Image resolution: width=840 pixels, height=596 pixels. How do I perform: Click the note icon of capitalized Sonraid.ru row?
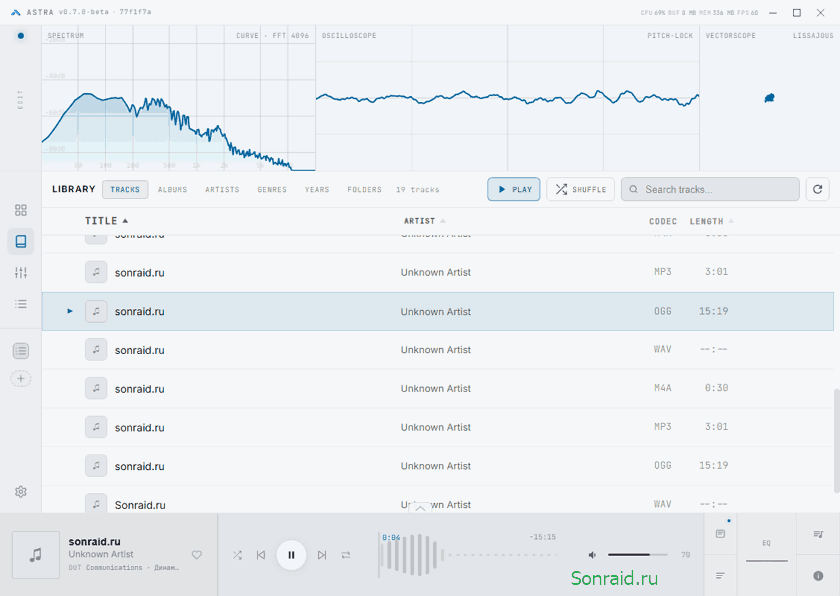coord(96,503)
